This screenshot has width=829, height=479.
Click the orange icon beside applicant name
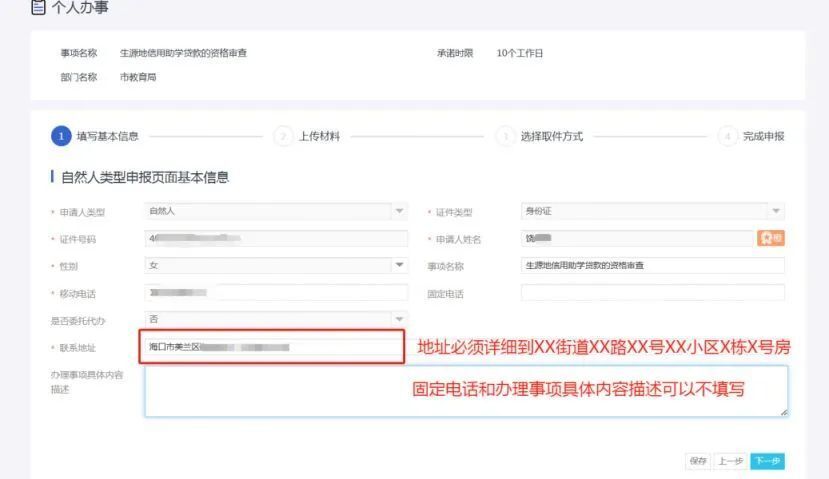(770, 238)
